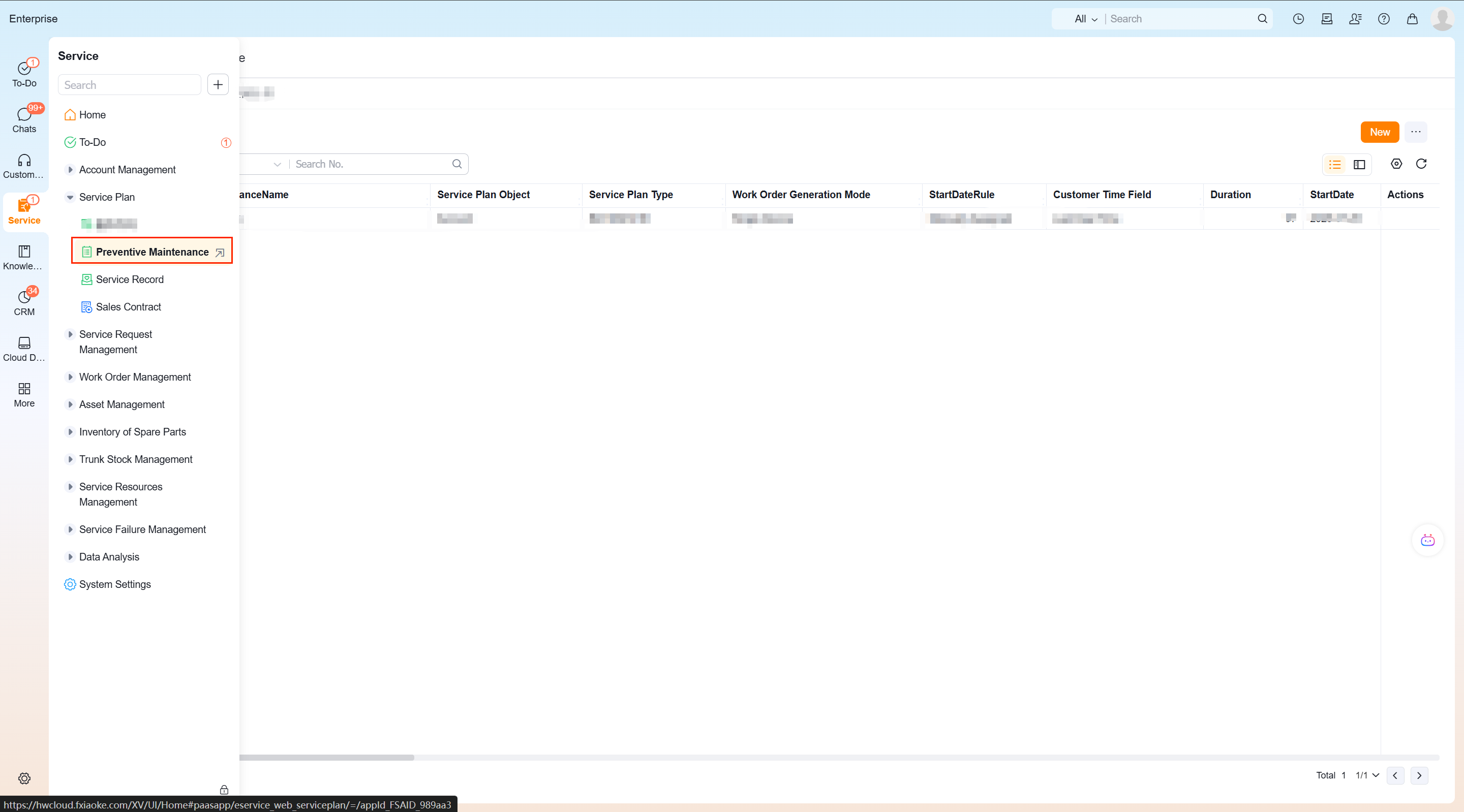Open the page number 1/1 dropdown
This screenshot has height=812, width=1464.
click(1367, 775)
